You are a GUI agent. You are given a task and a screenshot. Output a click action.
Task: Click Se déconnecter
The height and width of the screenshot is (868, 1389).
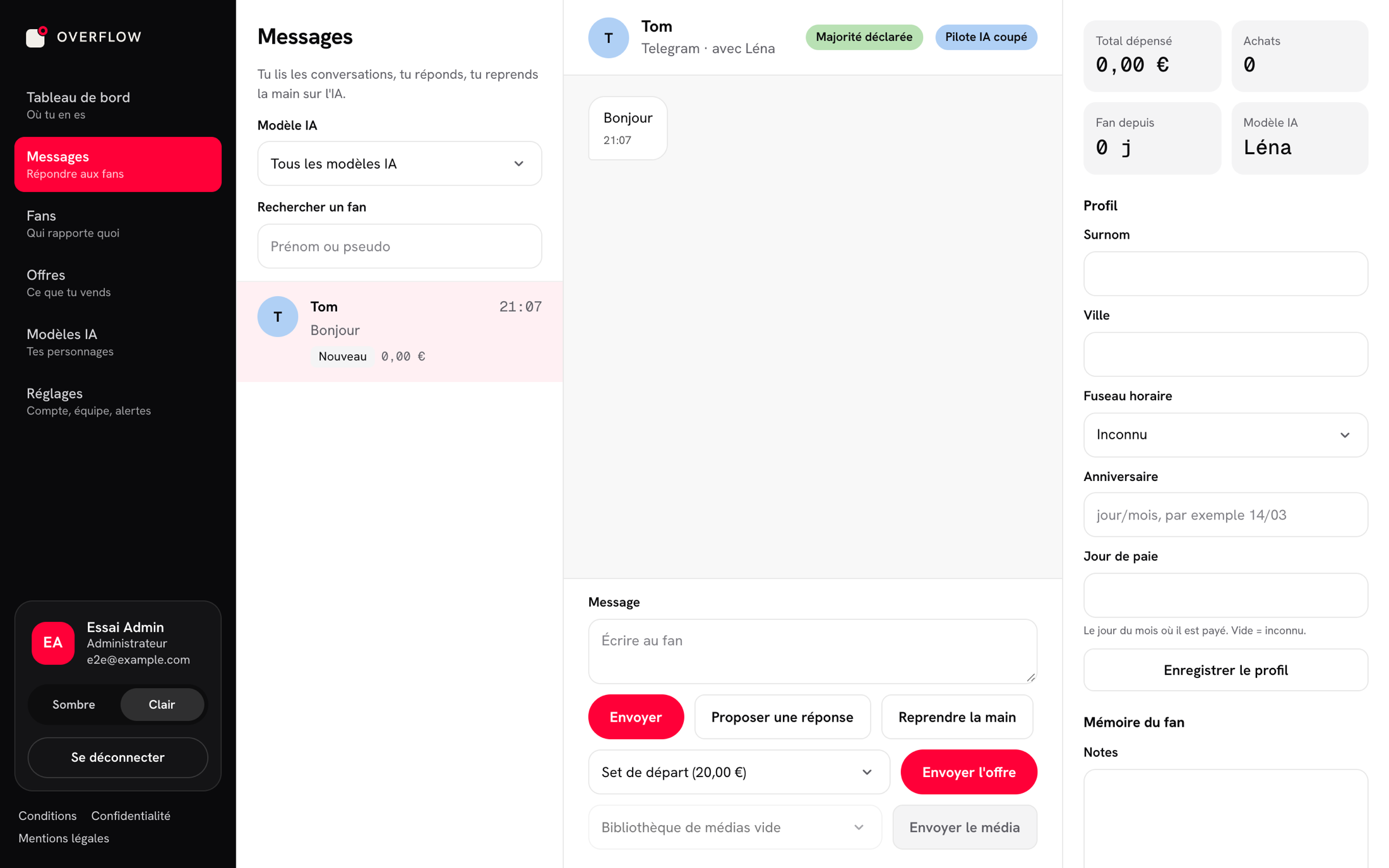(117, 757)
